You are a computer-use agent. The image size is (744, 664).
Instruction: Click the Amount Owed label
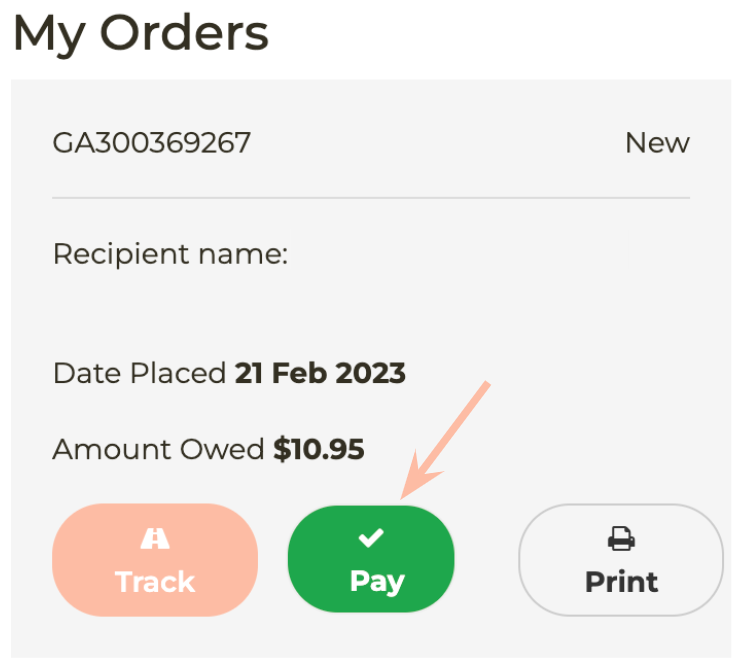coord(158,449)
